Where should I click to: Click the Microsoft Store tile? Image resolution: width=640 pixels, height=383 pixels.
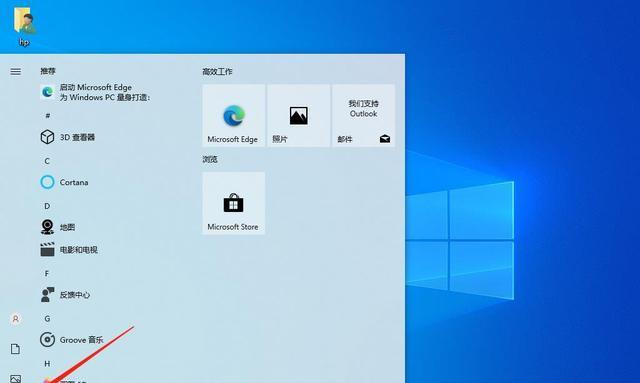coord(233,203)
